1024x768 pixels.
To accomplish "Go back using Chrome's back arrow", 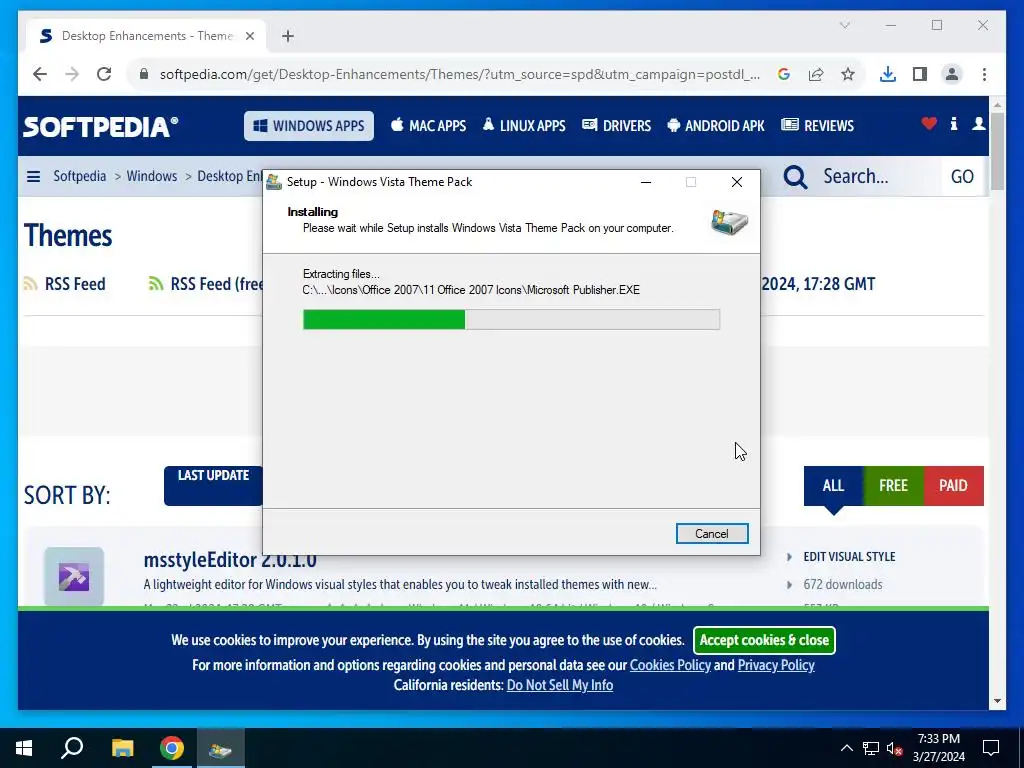I will 40,74.
